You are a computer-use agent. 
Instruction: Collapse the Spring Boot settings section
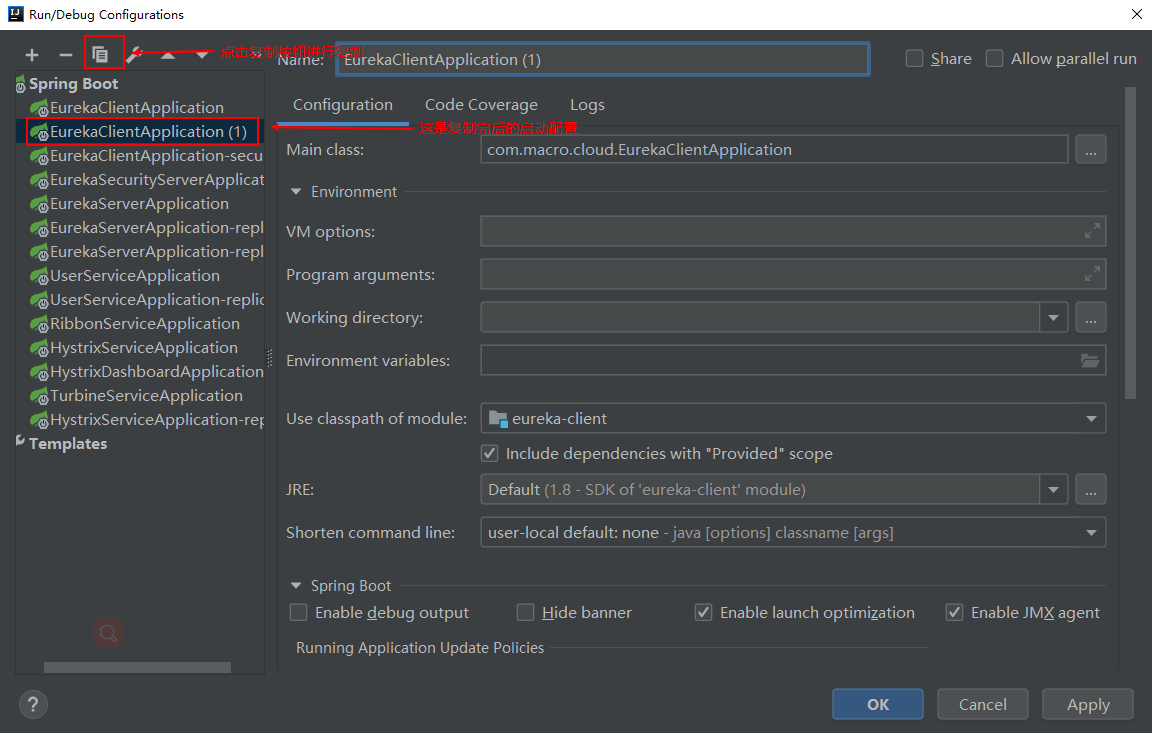(296, 586)
